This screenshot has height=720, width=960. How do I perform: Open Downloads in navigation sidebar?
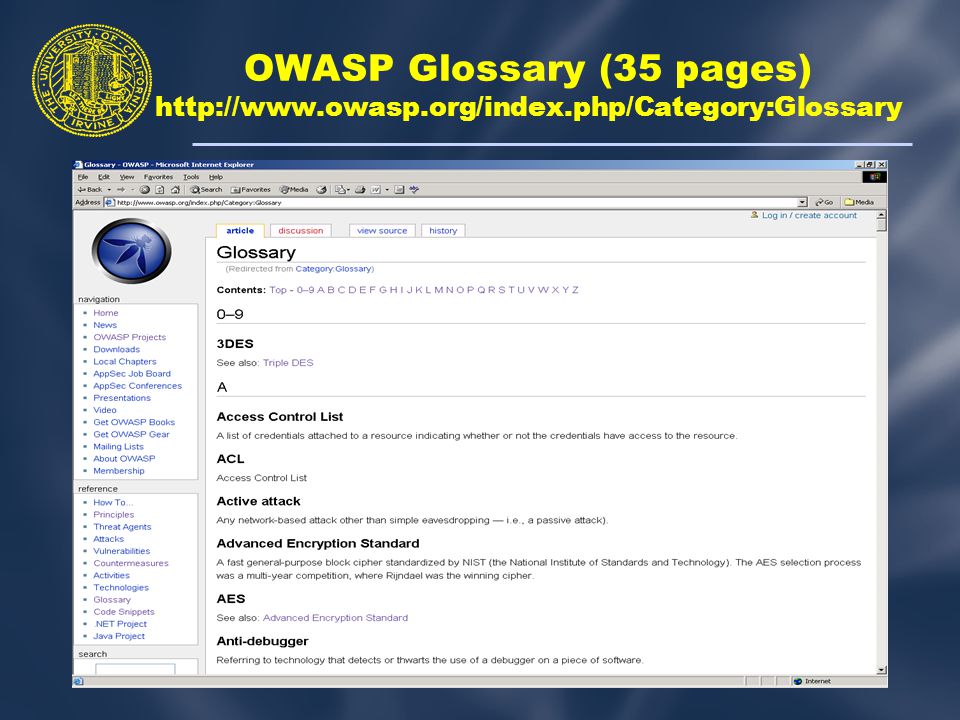tap(116, 350)
